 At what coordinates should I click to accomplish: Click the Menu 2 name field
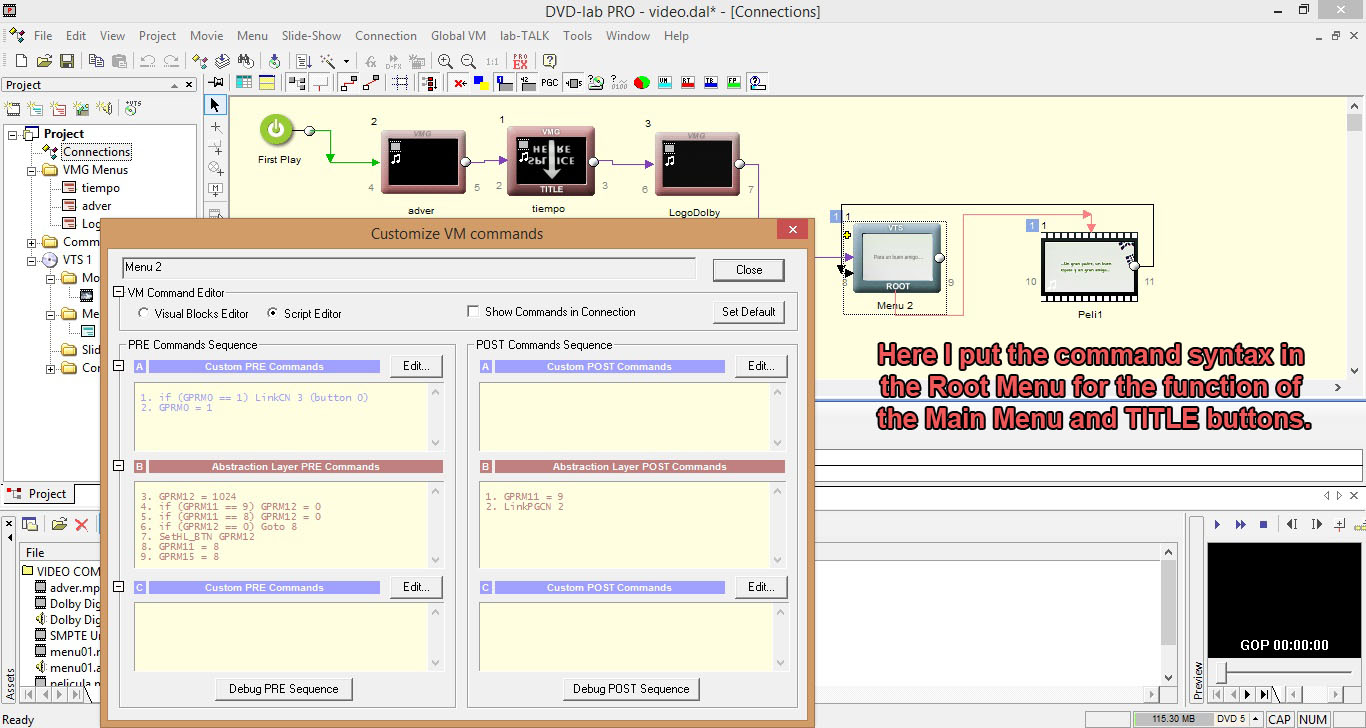(408, 268)
